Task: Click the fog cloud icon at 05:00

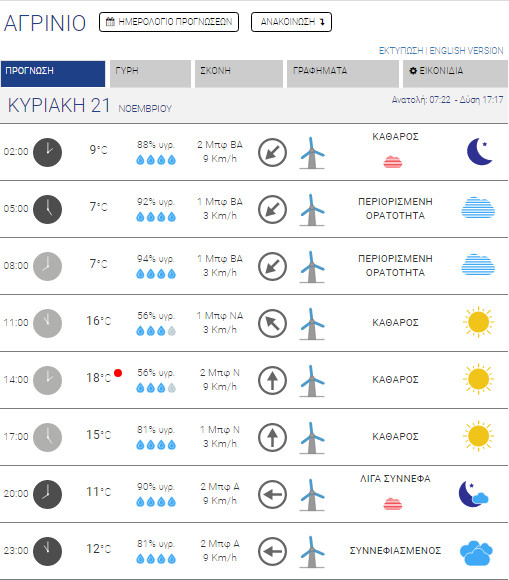Action: point(478,208)
